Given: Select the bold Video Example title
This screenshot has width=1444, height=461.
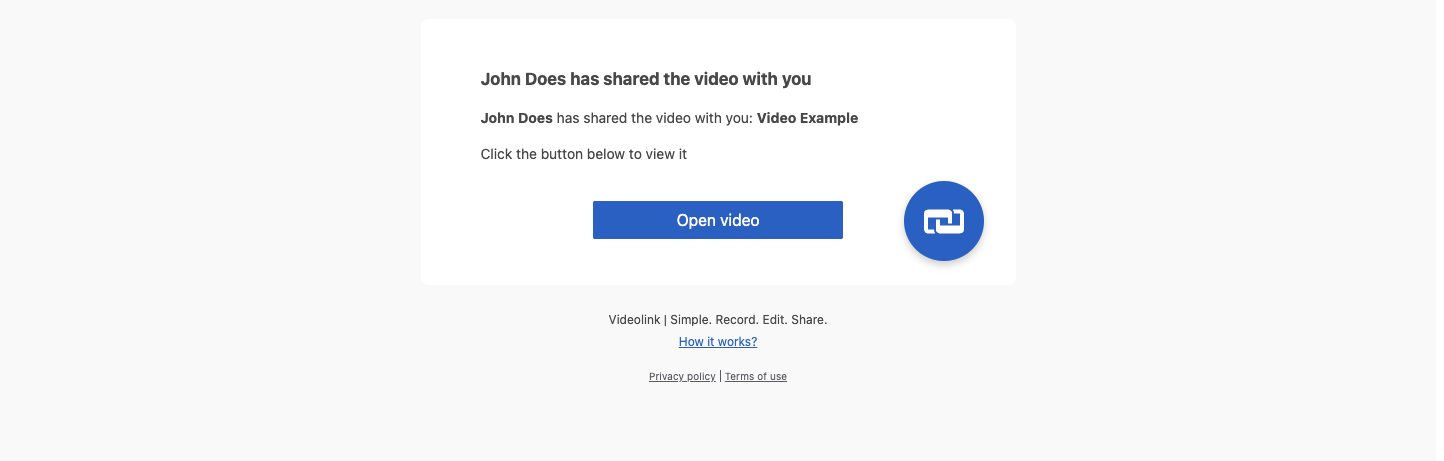Looking at the screenshot, I should coord(807,118).
